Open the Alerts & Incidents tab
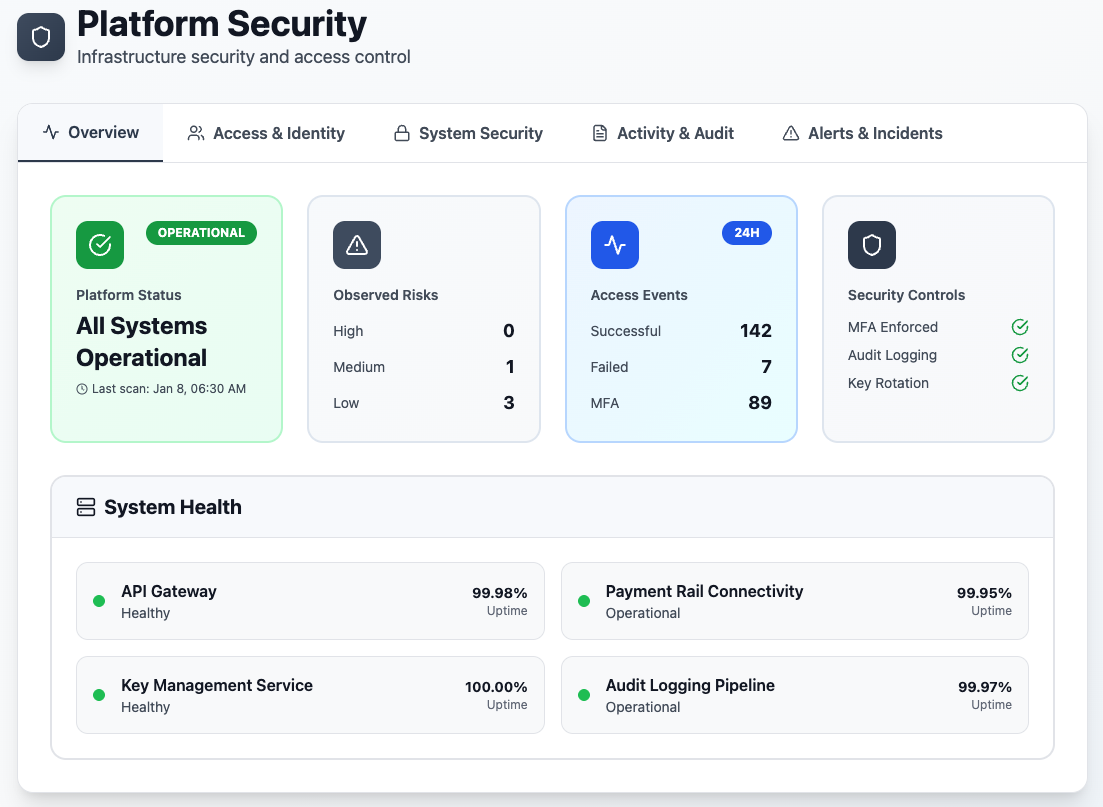The height and width of the screenshot is (807, 1103). click(862, 133)
